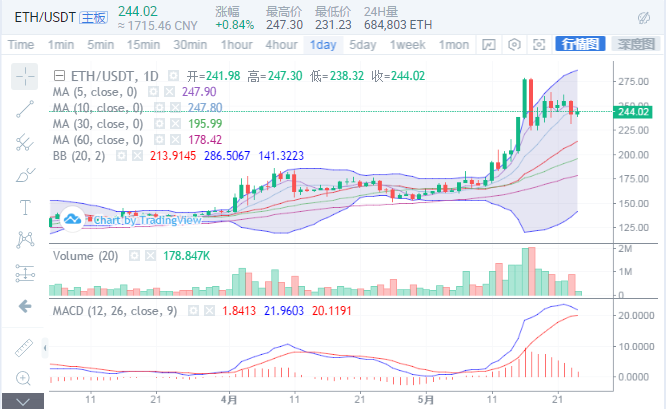The image size is (666, 409).
Task: Select the 4hour interval
Action: click(x=281, y=45)
